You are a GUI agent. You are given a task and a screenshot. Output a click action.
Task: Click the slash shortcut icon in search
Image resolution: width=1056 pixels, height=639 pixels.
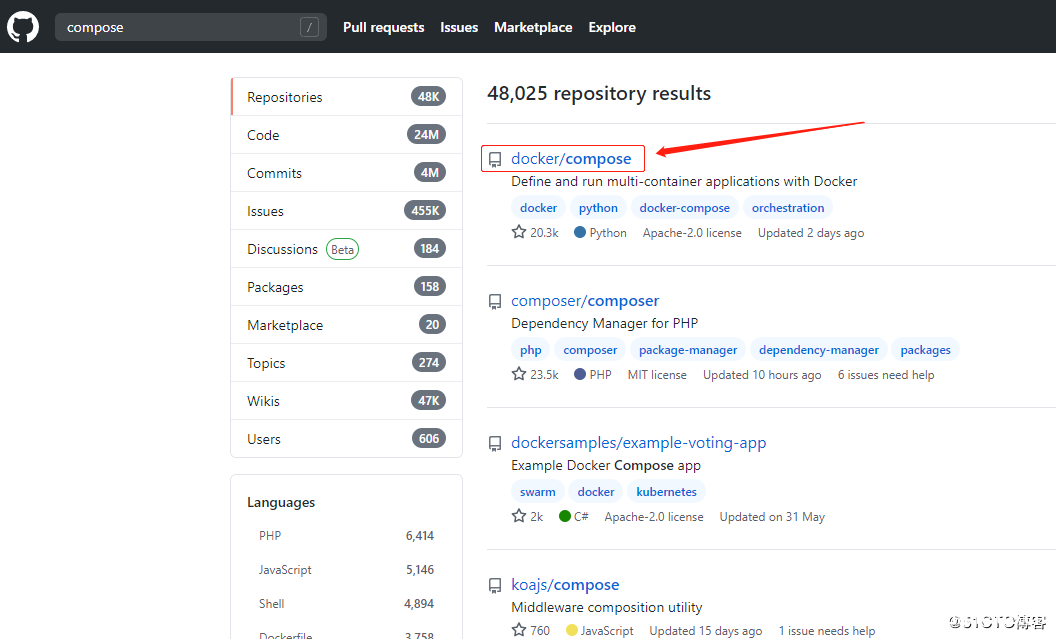(x=310, y=27)
